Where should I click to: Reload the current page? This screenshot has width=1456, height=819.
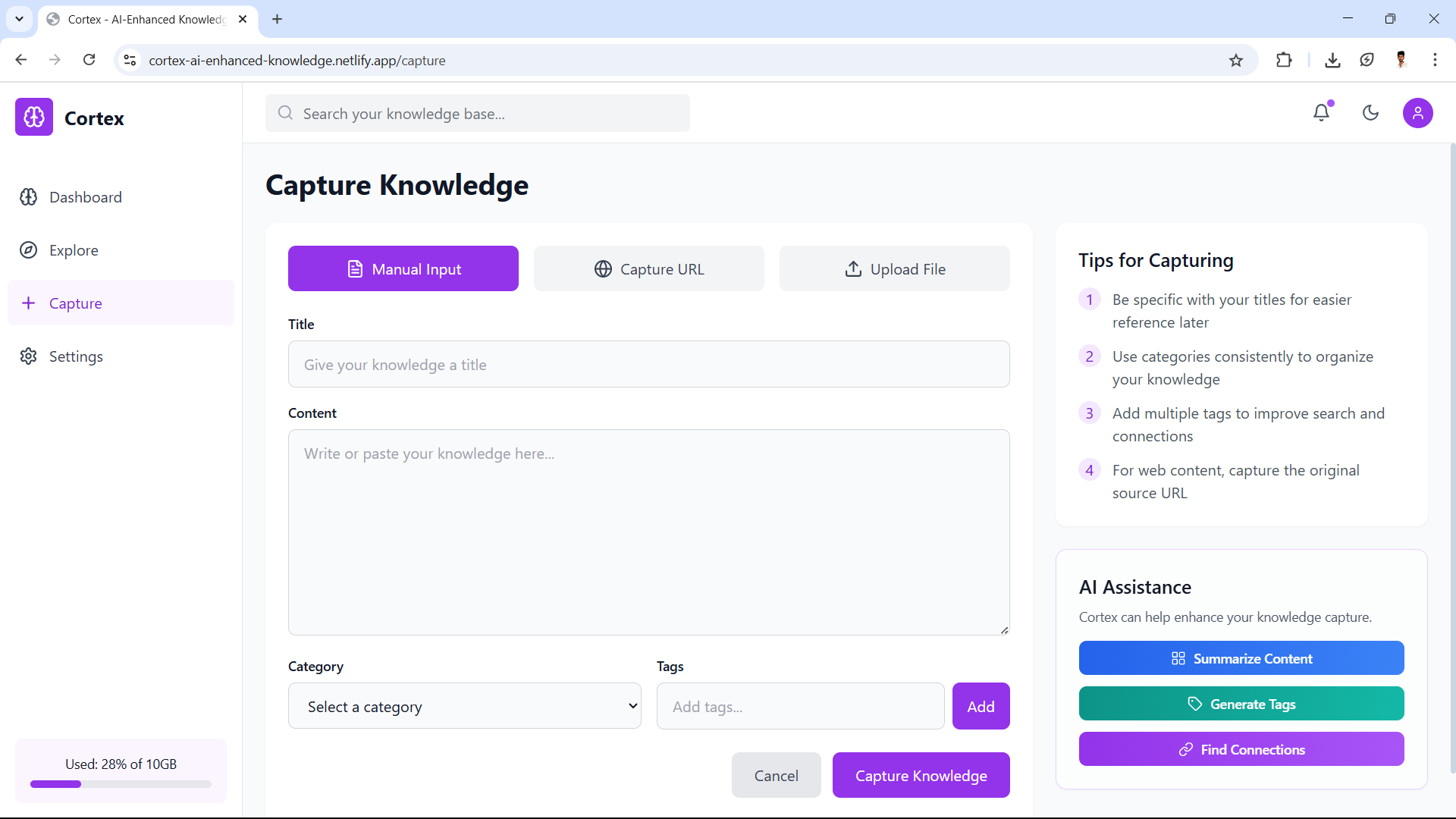point(89,60)
